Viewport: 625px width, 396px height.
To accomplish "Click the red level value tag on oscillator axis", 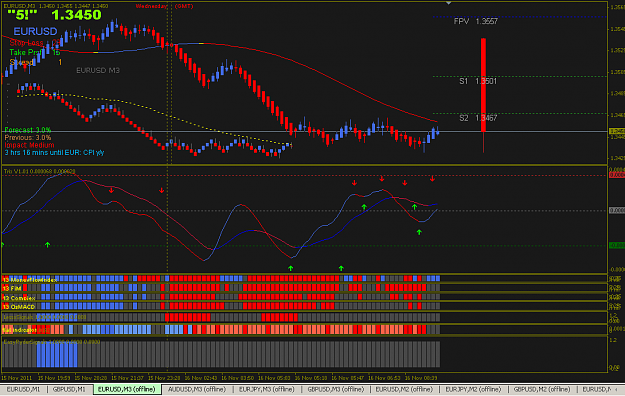I will click(617, 175).
